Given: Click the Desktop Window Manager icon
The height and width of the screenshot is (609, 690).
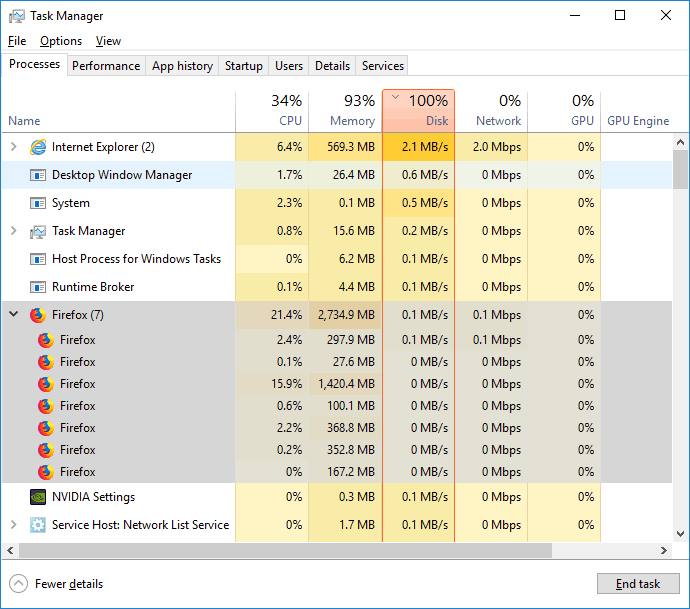Looking at the screenshot, I should pyautogui.click(x=38, y=175).
